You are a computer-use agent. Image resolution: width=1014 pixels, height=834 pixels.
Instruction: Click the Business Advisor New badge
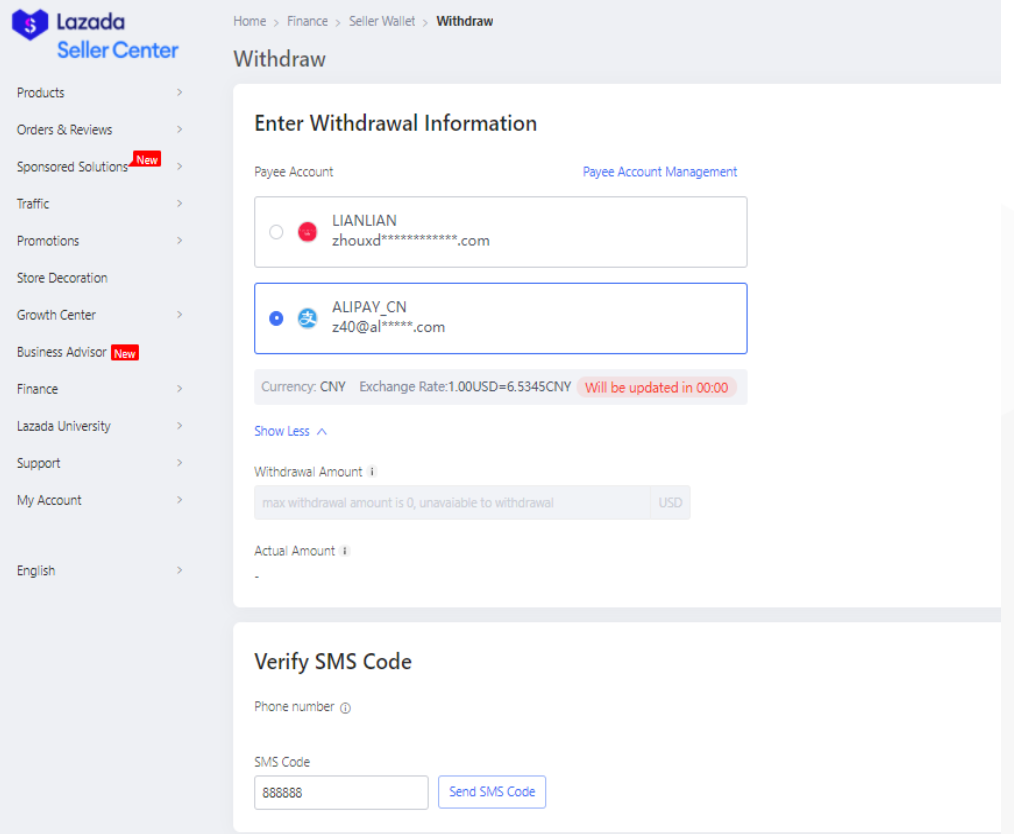click(125, 353)
